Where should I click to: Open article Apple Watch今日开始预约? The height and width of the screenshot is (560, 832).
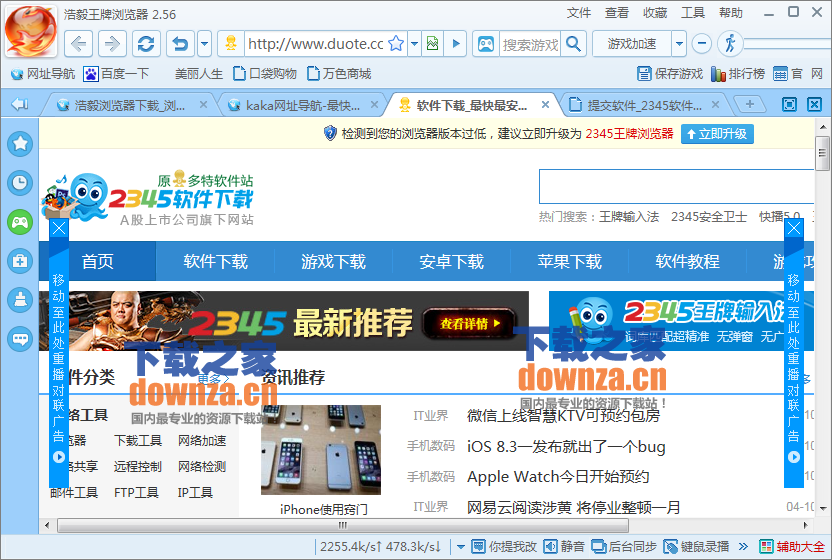pos(558,477)
